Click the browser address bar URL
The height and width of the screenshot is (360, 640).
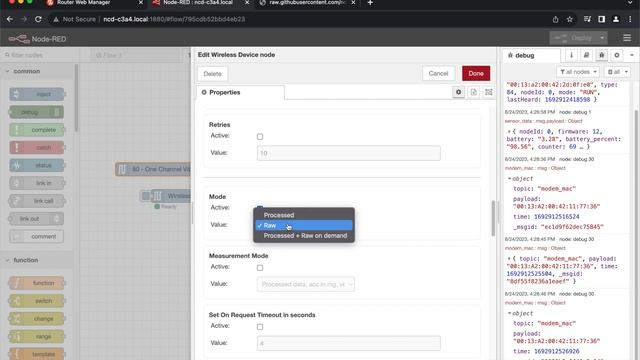174,19
